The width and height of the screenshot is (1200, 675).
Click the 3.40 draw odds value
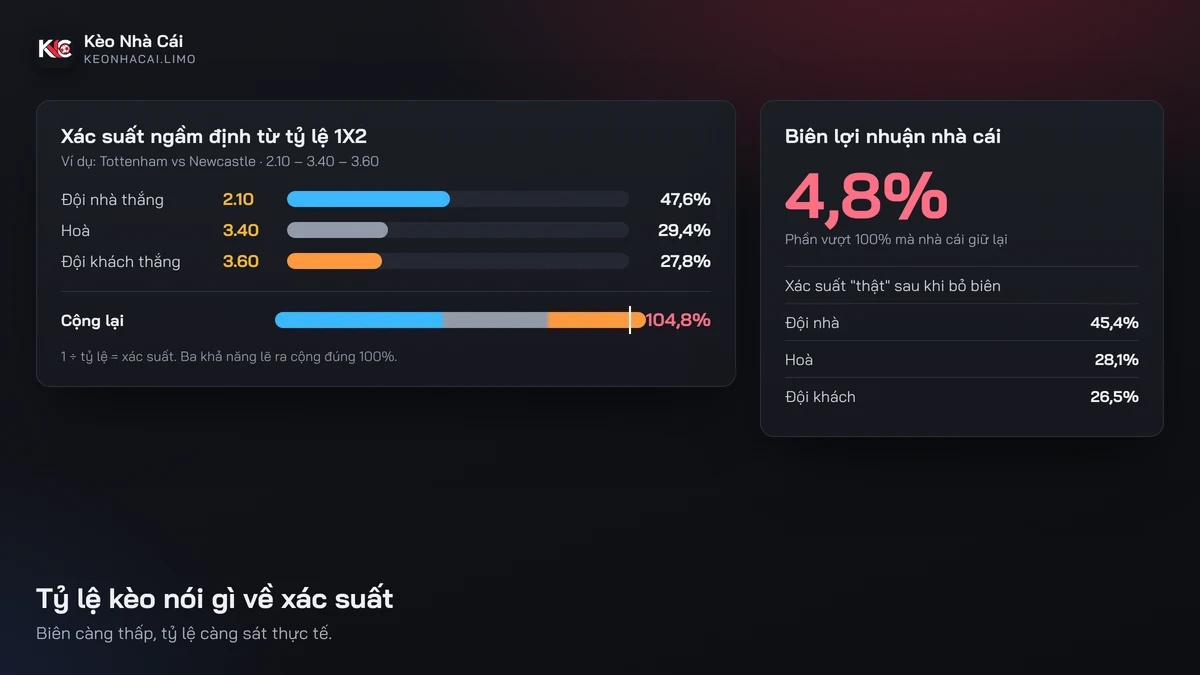click(x=240, y=230)
